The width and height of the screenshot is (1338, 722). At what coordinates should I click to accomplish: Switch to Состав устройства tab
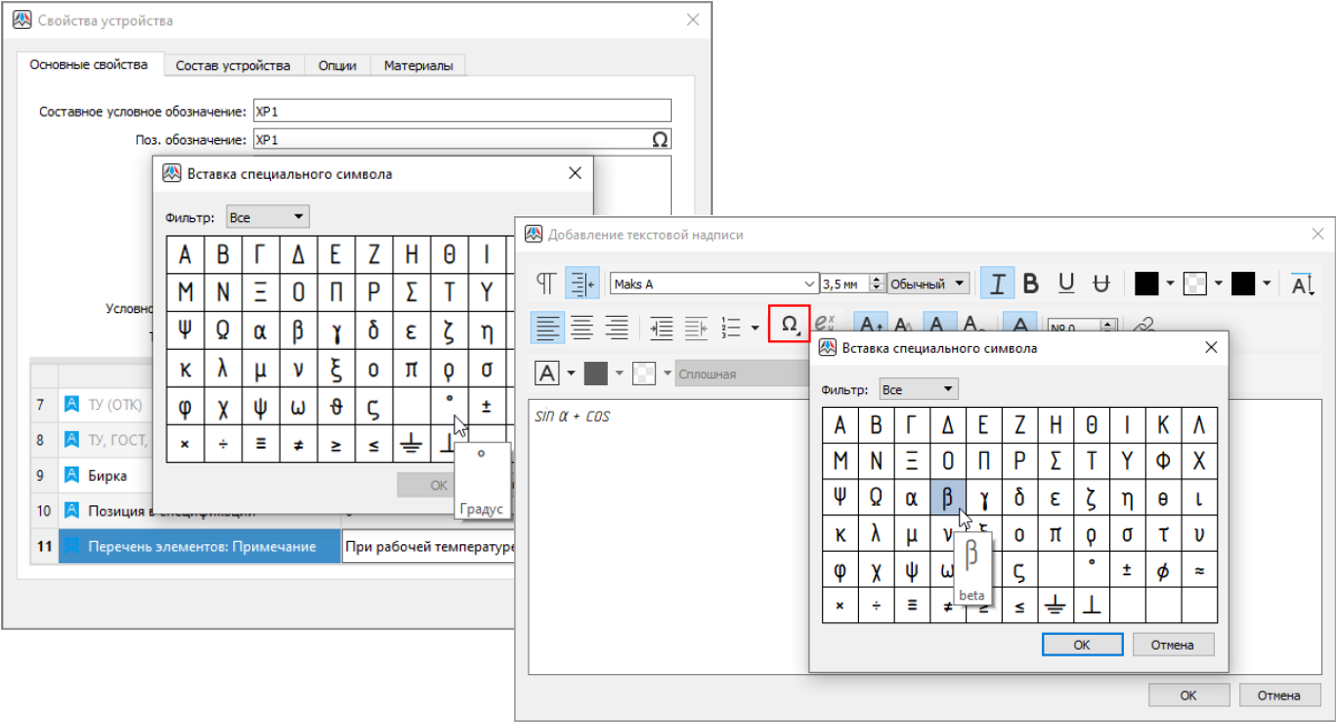click(233, 65)
